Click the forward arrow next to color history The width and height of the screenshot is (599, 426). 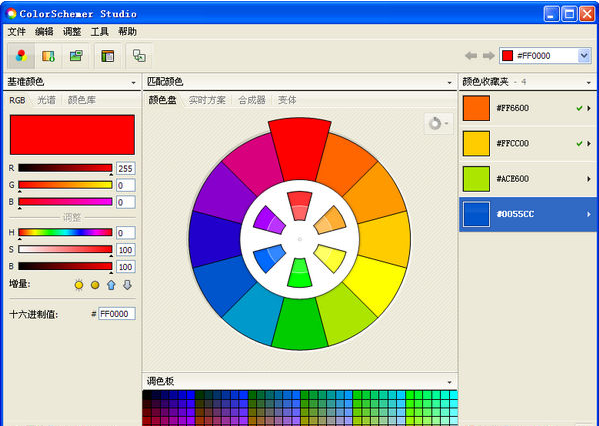point(489,56)
